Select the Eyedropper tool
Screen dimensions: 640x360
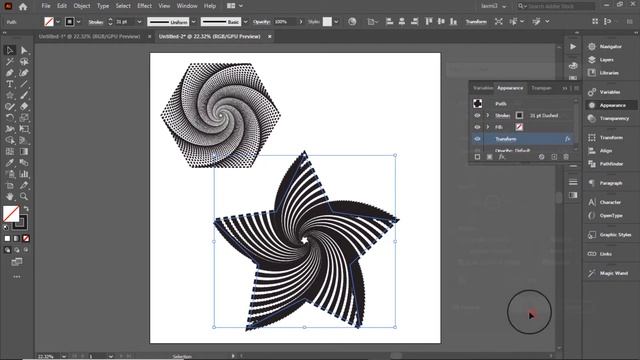pyautogui.click(x=9, y=163)
